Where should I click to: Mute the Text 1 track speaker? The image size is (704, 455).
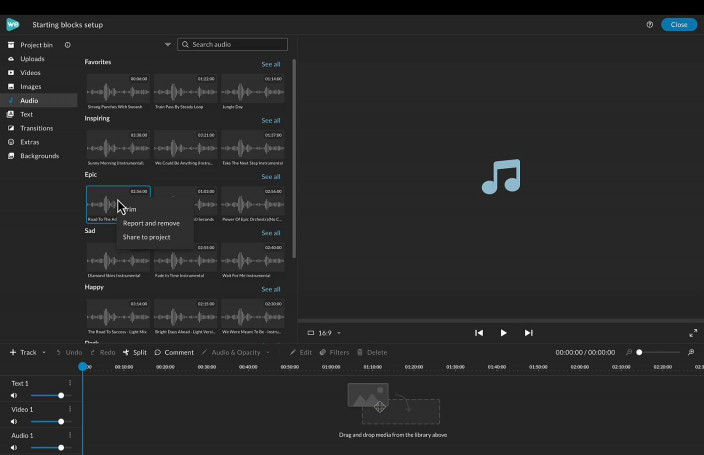click(15, 395)
